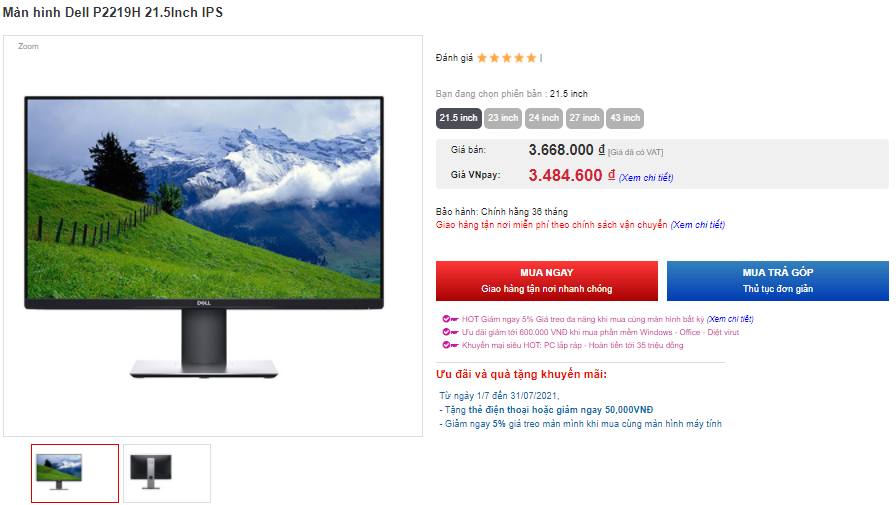Image resolution: width=896 pixels, height=505 pixels.
Task: Switch to the 27 inch version
Action: 584,118
